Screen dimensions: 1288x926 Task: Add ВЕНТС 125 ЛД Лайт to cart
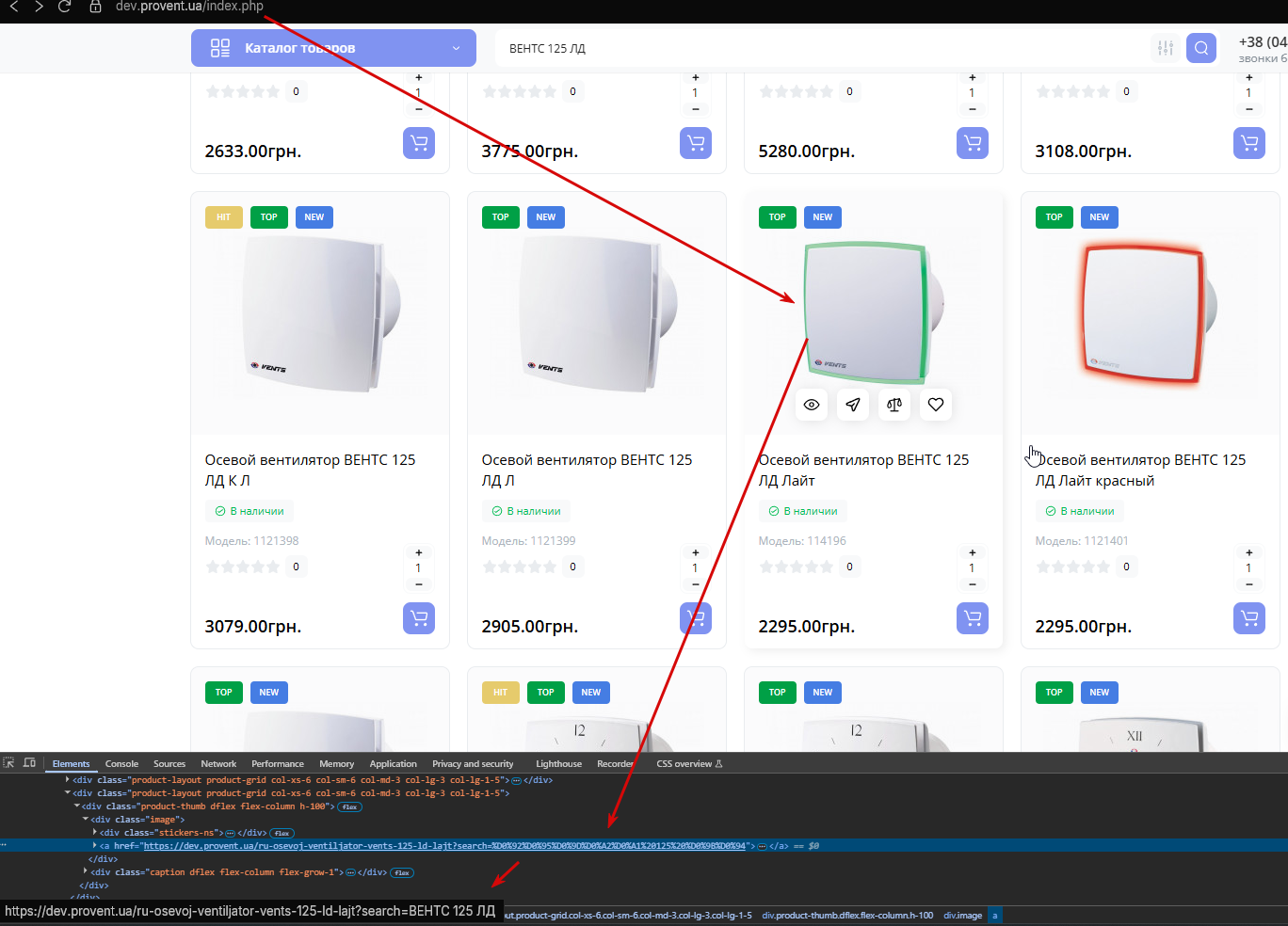pos(973,618)
